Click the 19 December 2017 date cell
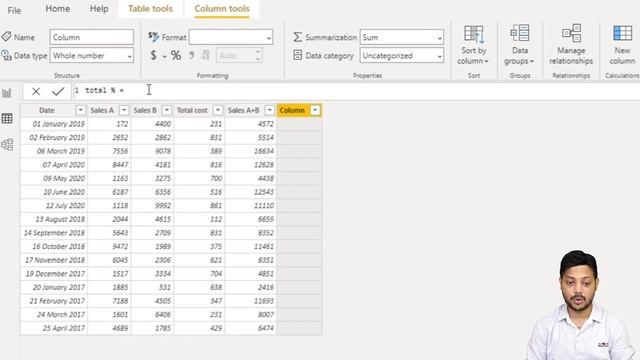This screenshot has height=360, width=640. click(x=55, y=273)
